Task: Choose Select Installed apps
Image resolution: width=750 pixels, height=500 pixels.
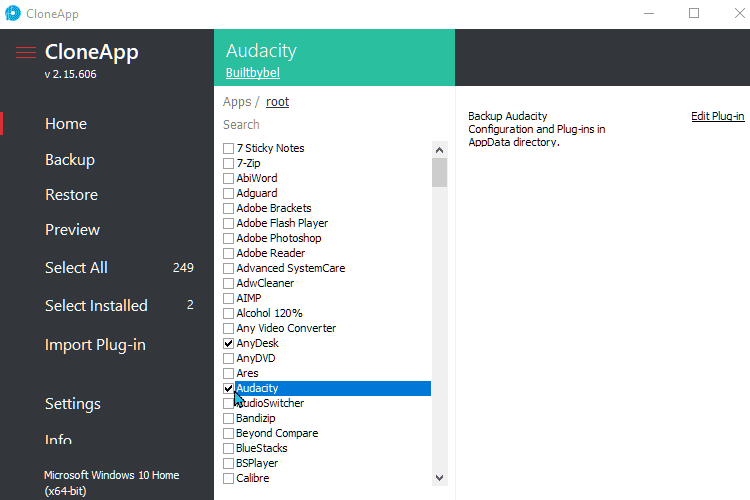Action: 96,305
